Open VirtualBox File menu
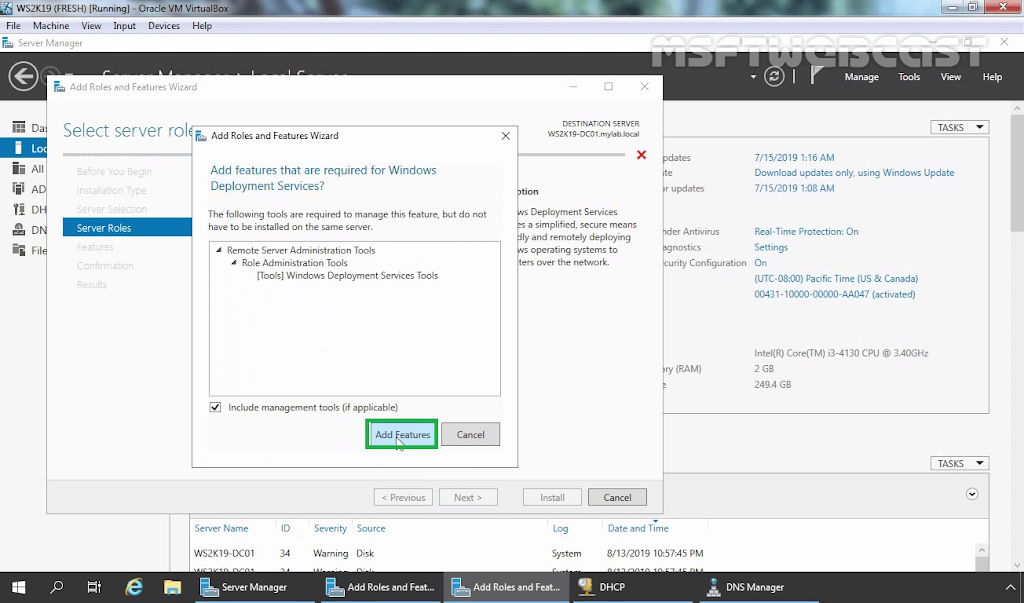The height and width of the screenshot is (603, 1024). [x=13, y=25]
